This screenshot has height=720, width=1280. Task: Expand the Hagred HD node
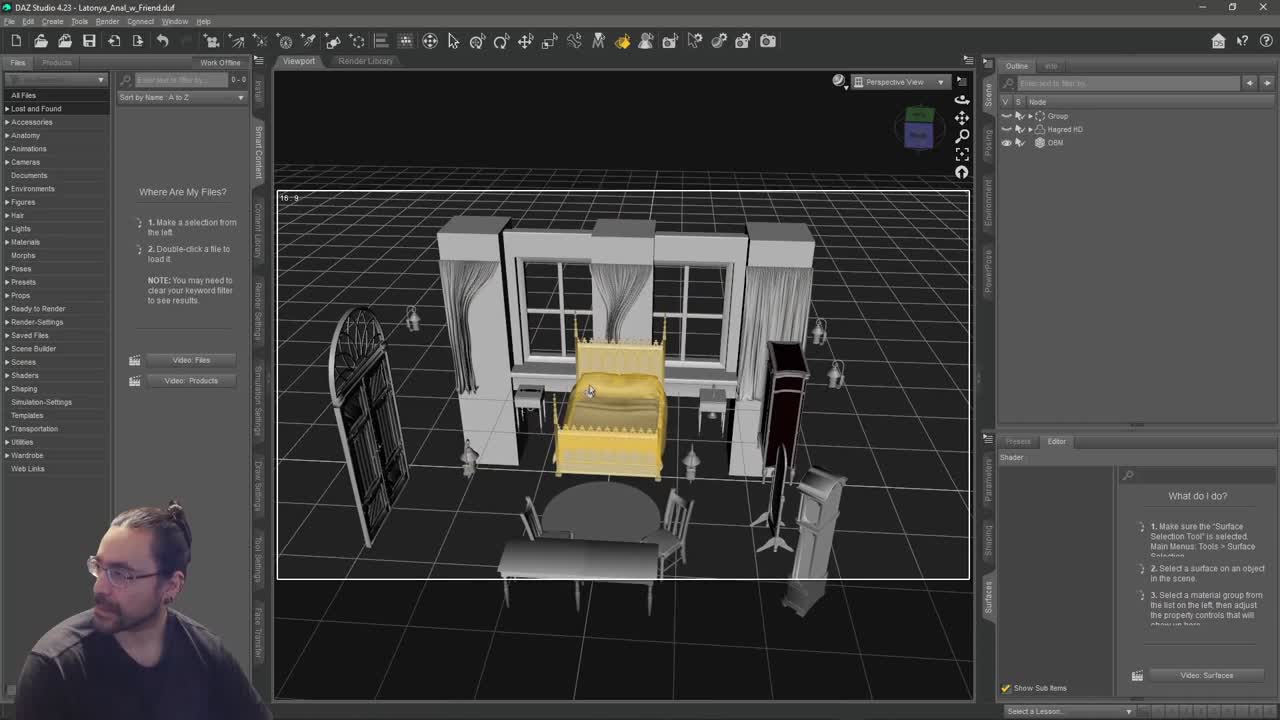1030,129
